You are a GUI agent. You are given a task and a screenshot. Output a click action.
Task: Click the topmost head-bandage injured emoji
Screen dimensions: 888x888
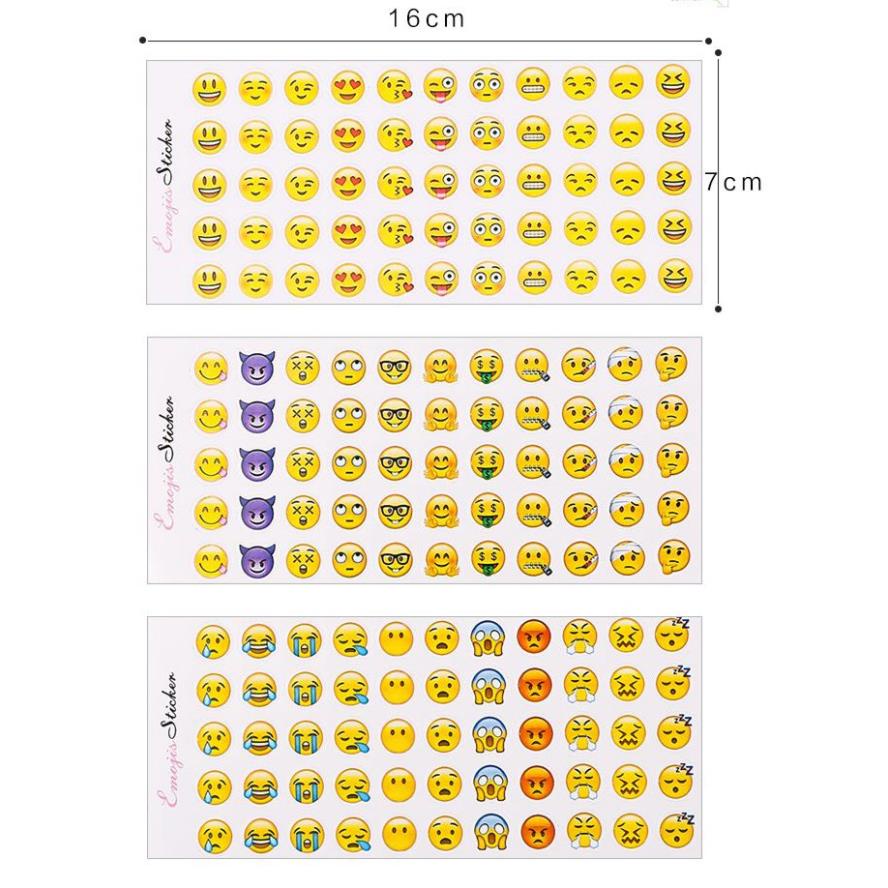(625, 364)
